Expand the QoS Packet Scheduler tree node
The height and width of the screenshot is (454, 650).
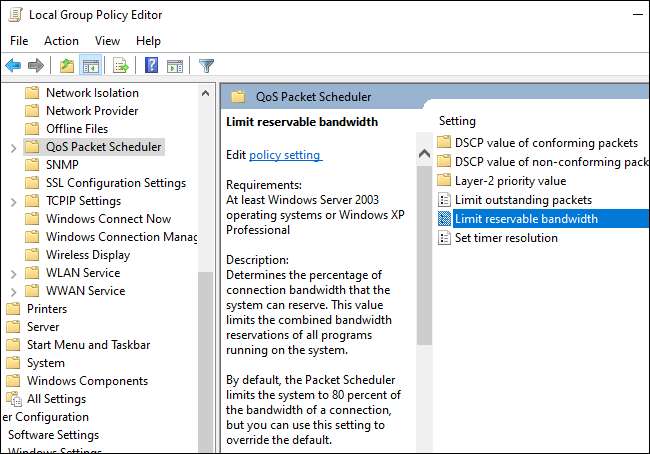point(12,147)
